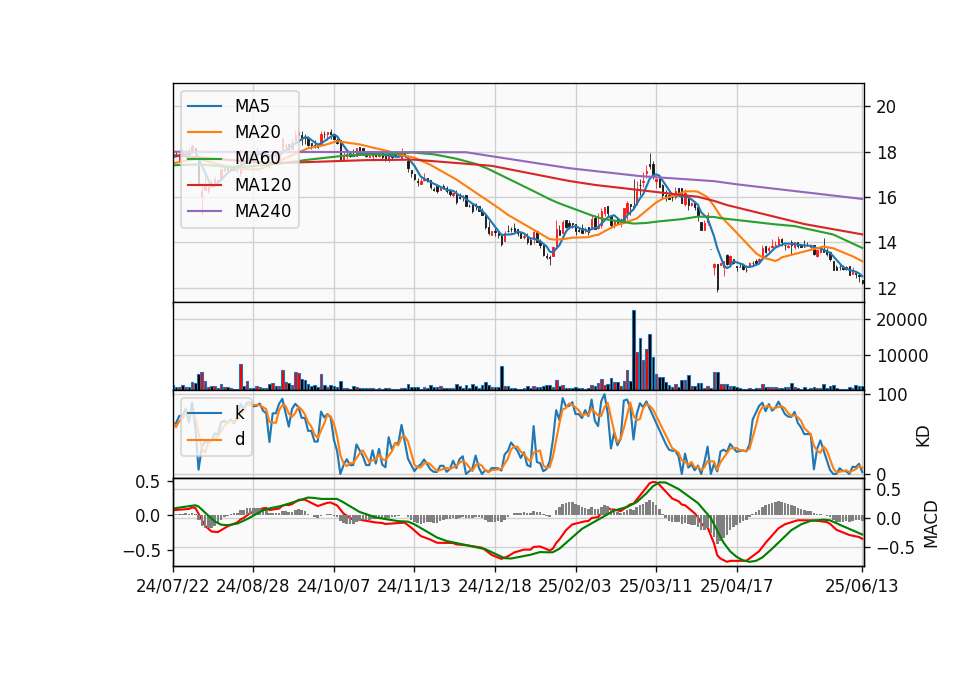Click the MACD axis label
The image size is (960, 690).
tap(930, 525)
